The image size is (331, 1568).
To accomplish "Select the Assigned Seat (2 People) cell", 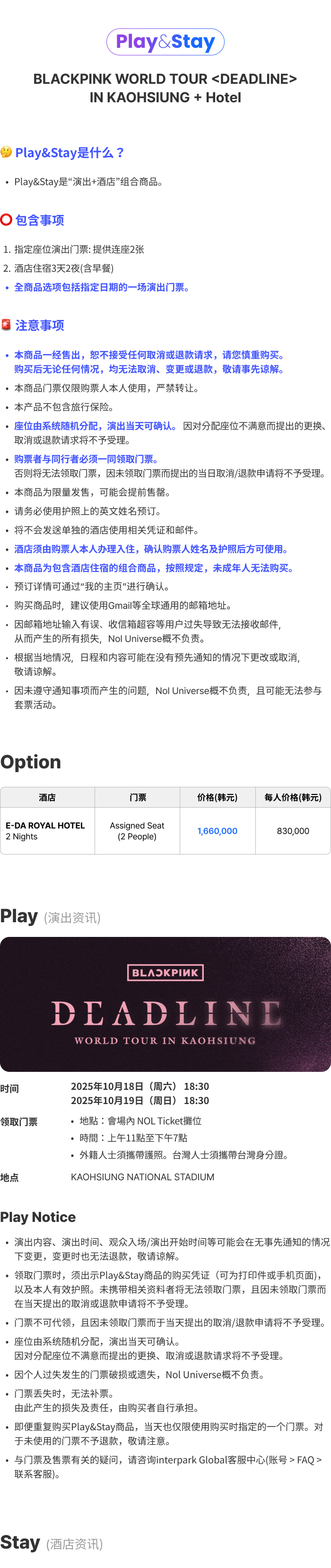I will click(x=137, y=831).
